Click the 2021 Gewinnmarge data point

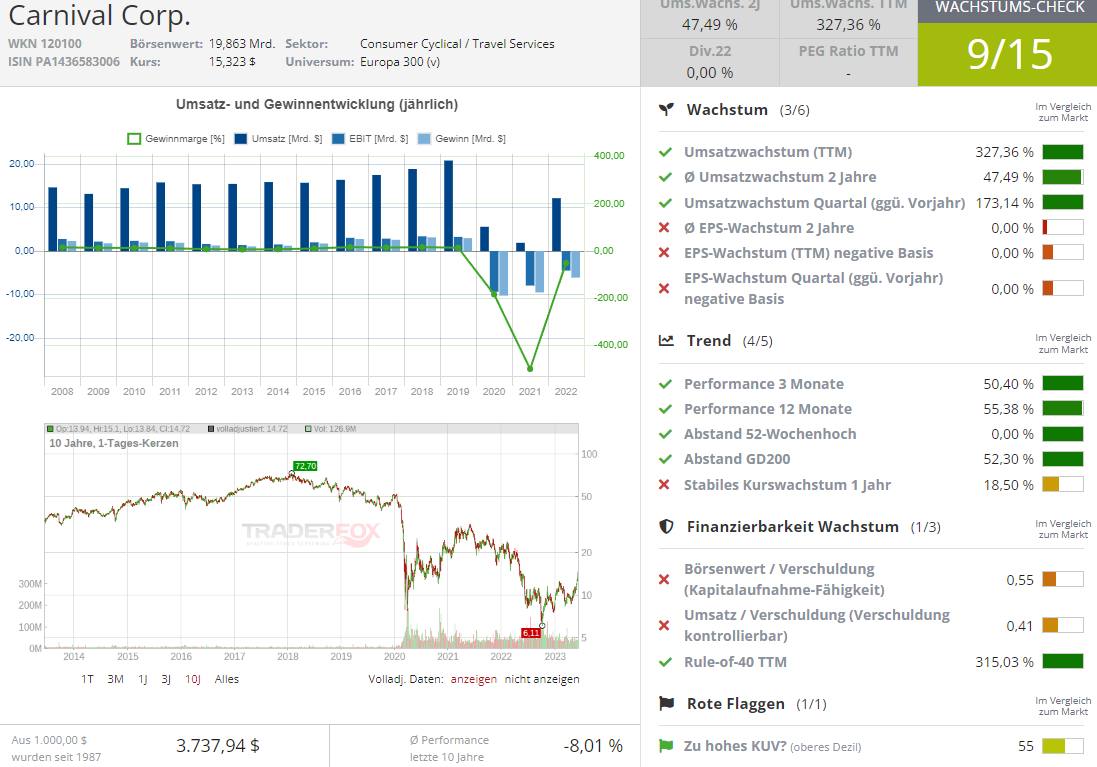[x=530, y=368]
